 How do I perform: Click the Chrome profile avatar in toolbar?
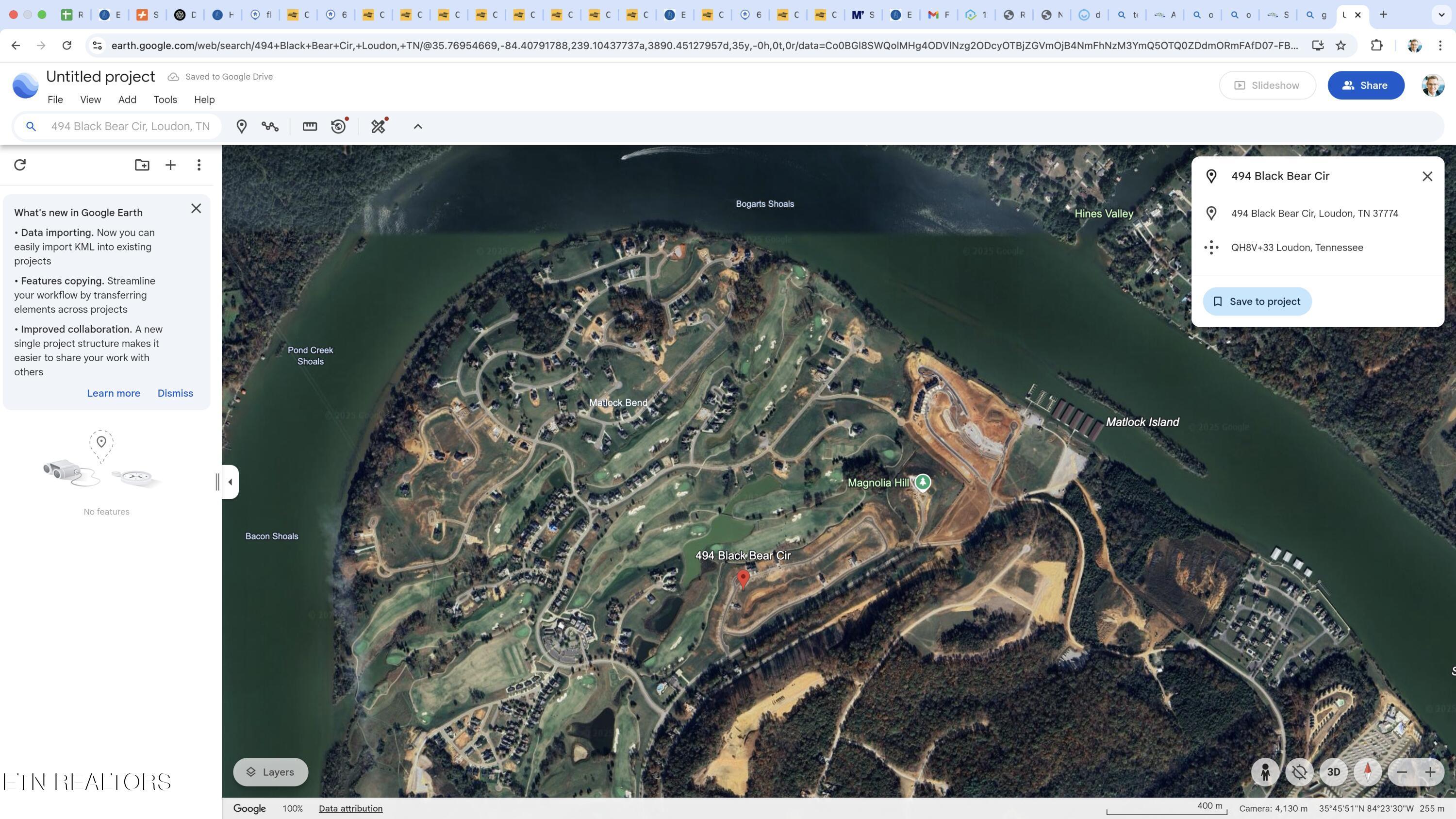[1414, 45]
